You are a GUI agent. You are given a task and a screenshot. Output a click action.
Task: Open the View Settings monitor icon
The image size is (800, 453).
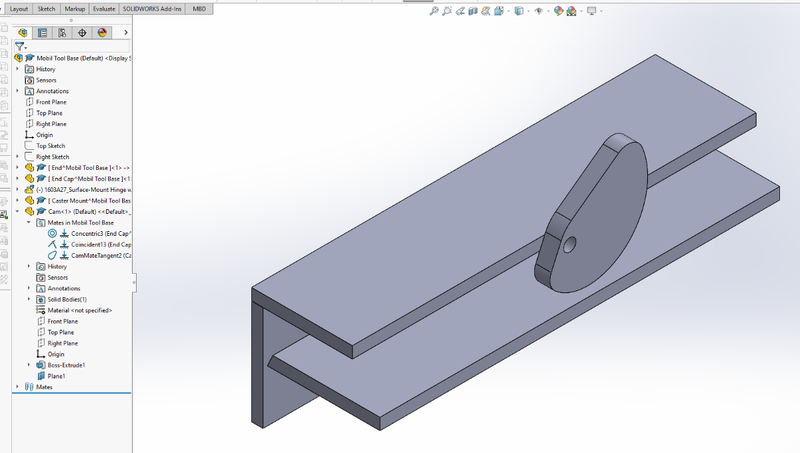point(592,11)
